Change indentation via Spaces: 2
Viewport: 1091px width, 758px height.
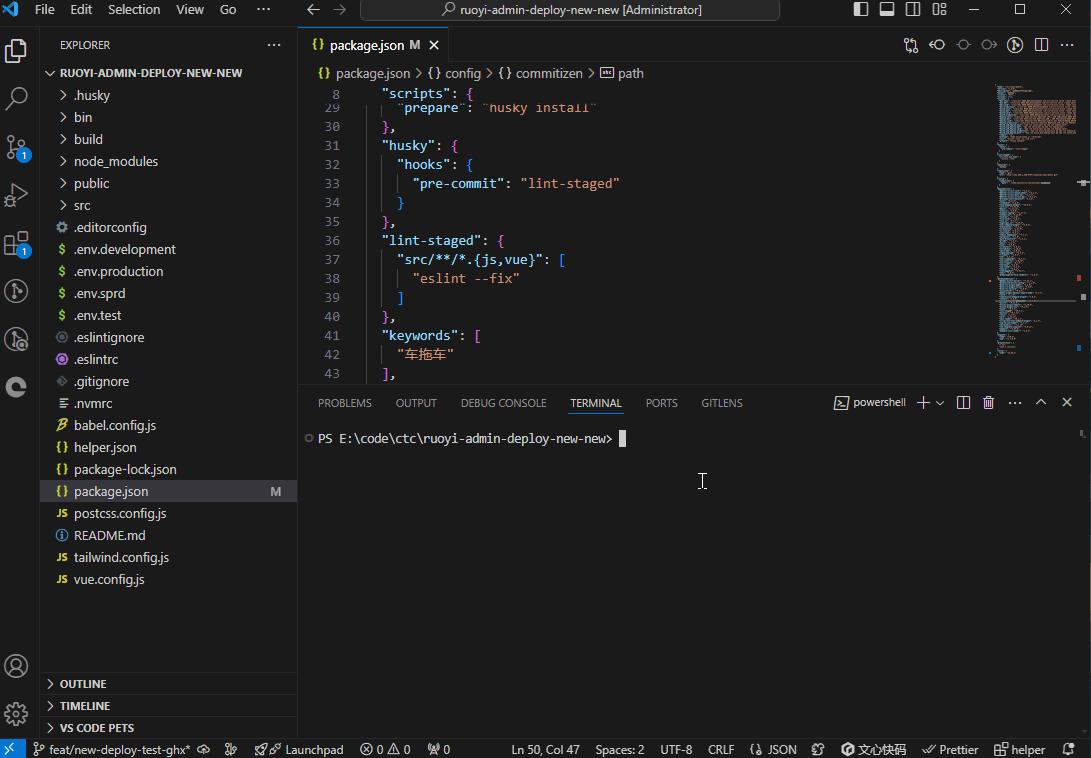tap(620, 750)
